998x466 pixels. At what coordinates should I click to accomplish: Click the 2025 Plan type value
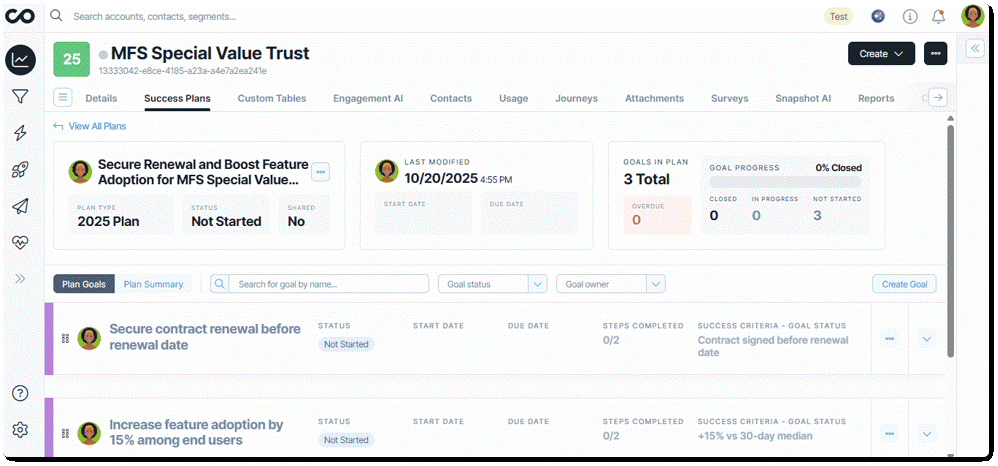[108, 222]
